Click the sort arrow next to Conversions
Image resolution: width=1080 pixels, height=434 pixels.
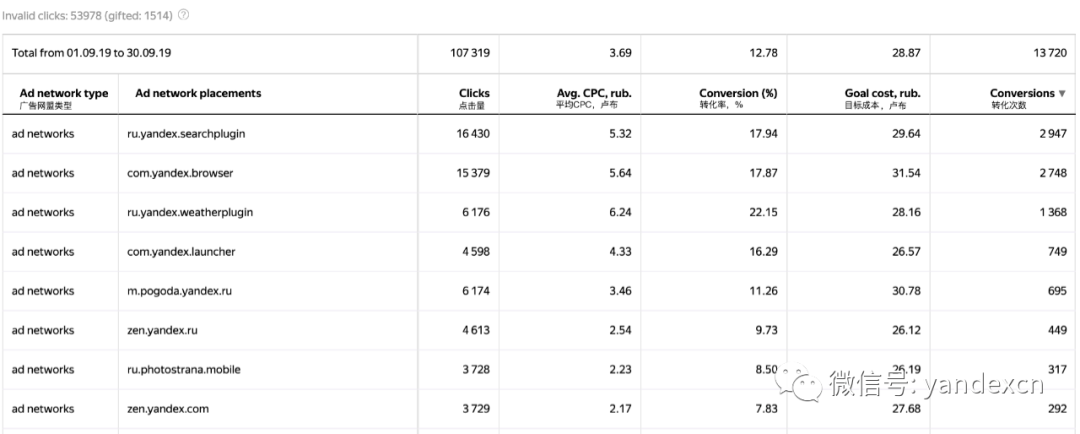[x=1062, y=94]
